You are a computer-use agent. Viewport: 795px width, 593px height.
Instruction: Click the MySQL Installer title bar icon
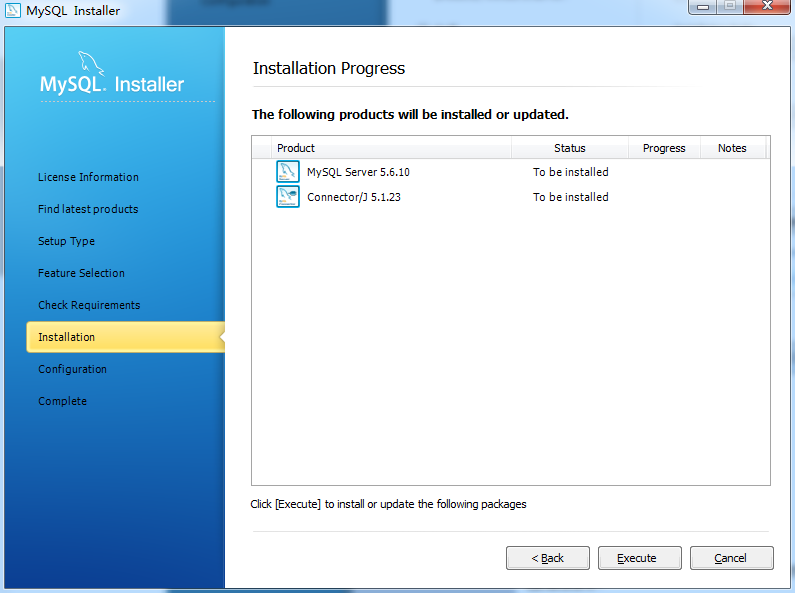[x=13, y=10]
